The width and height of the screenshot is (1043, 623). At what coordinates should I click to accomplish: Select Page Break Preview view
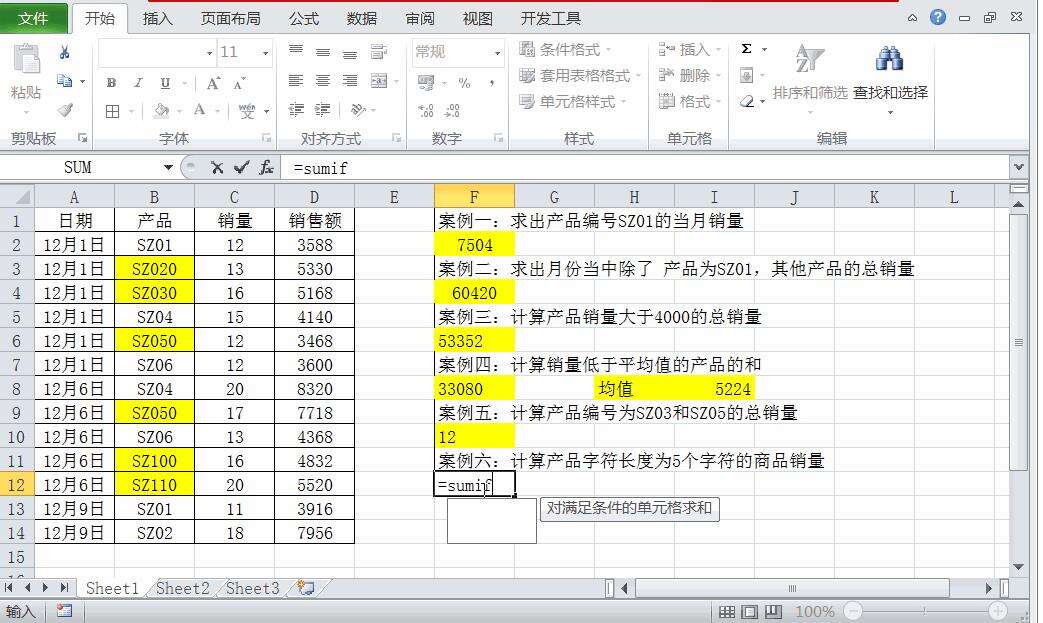point(774,612)
